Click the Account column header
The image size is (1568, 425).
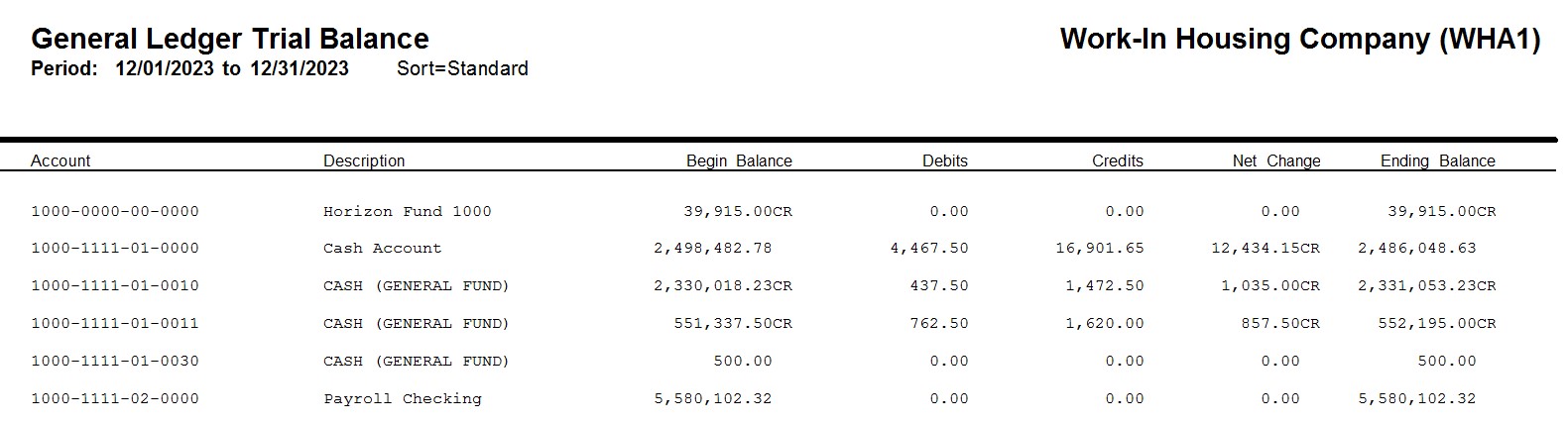pyautogui.click(x=60, y=160)
